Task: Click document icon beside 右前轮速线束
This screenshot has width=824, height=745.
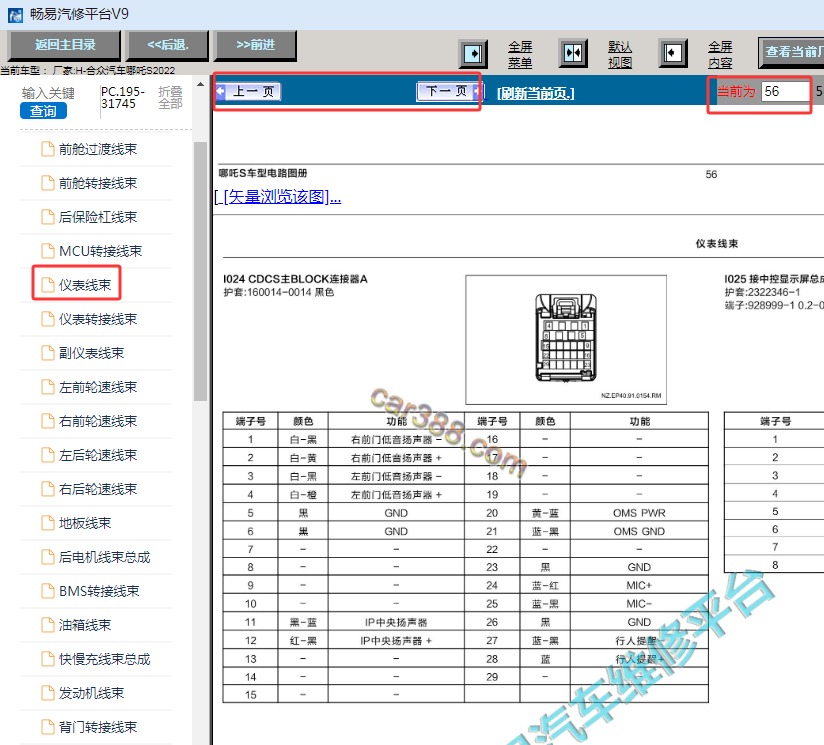Action: click(x=48, y=421)
